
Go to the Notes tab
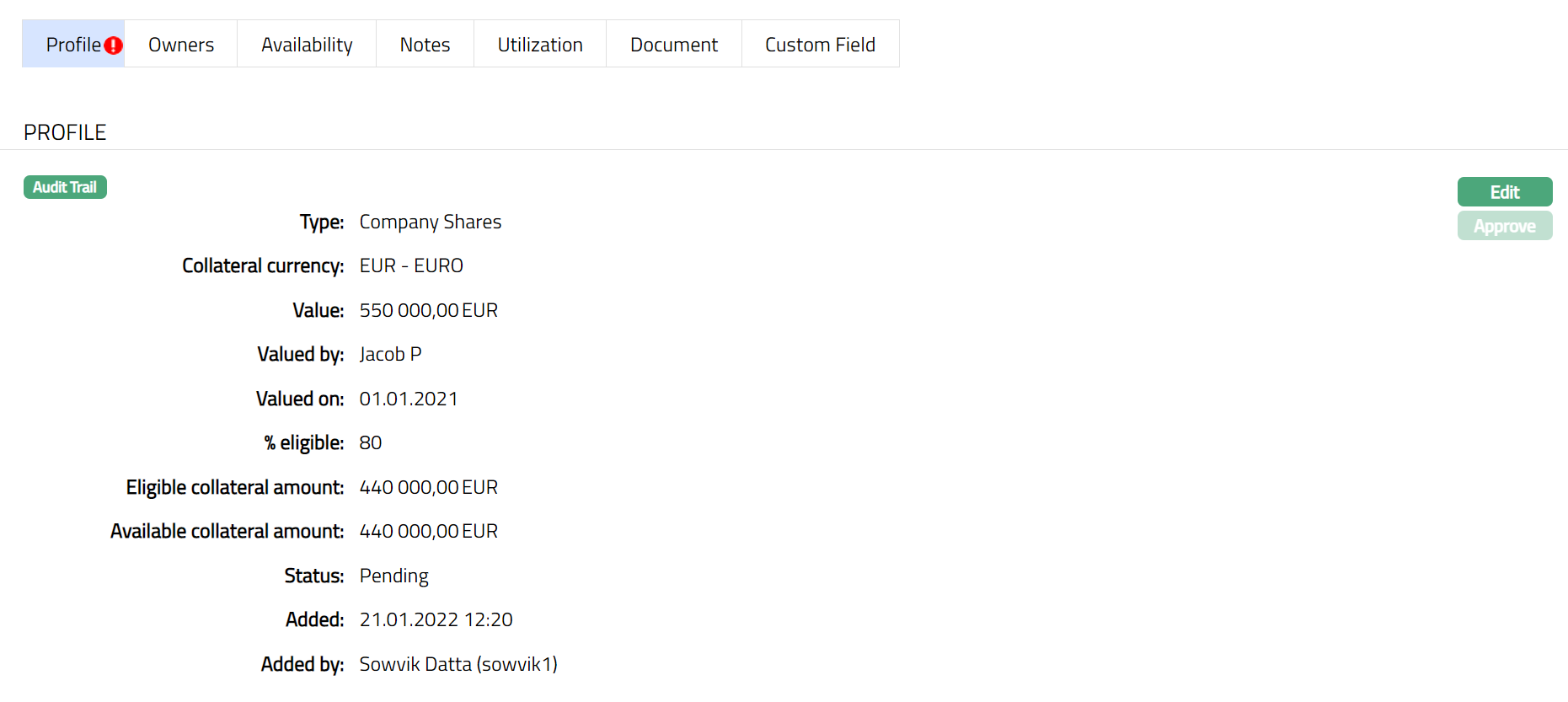pos(425,45)
